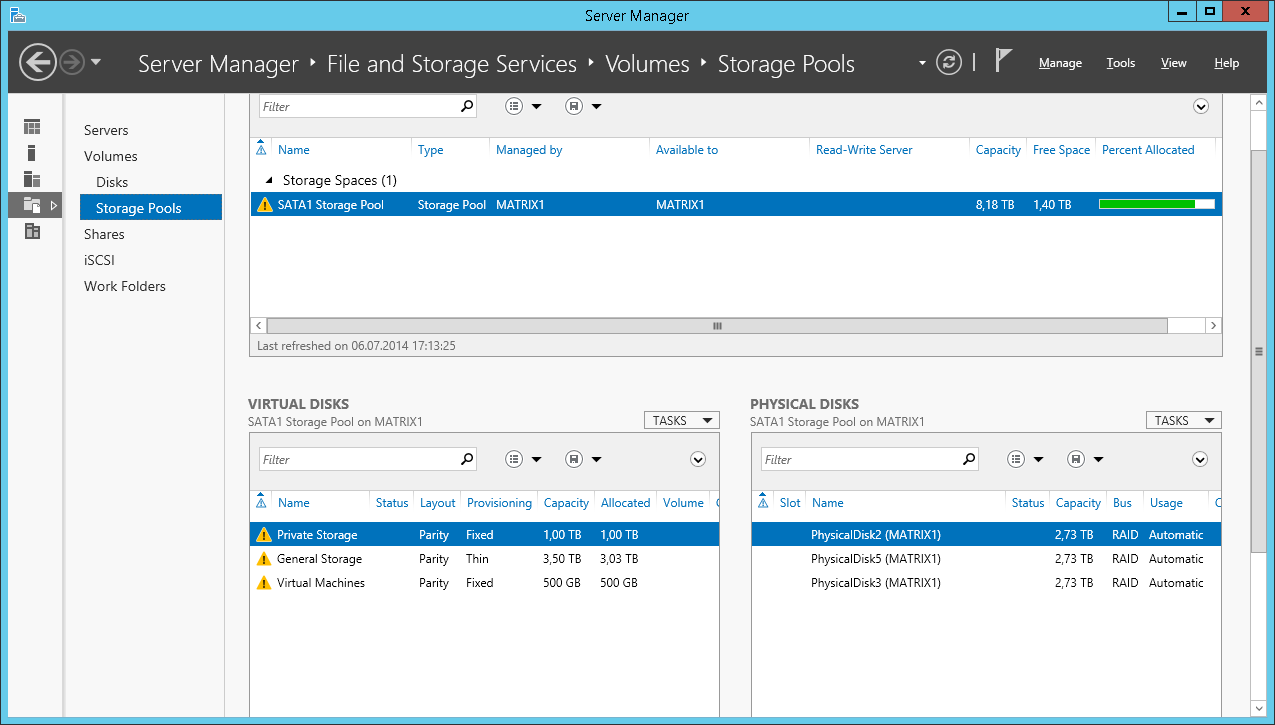The width and height of the screenshot is (1275, 725).
Task: Click the search icon in the storage pools filter
Action: coord(466,106)
